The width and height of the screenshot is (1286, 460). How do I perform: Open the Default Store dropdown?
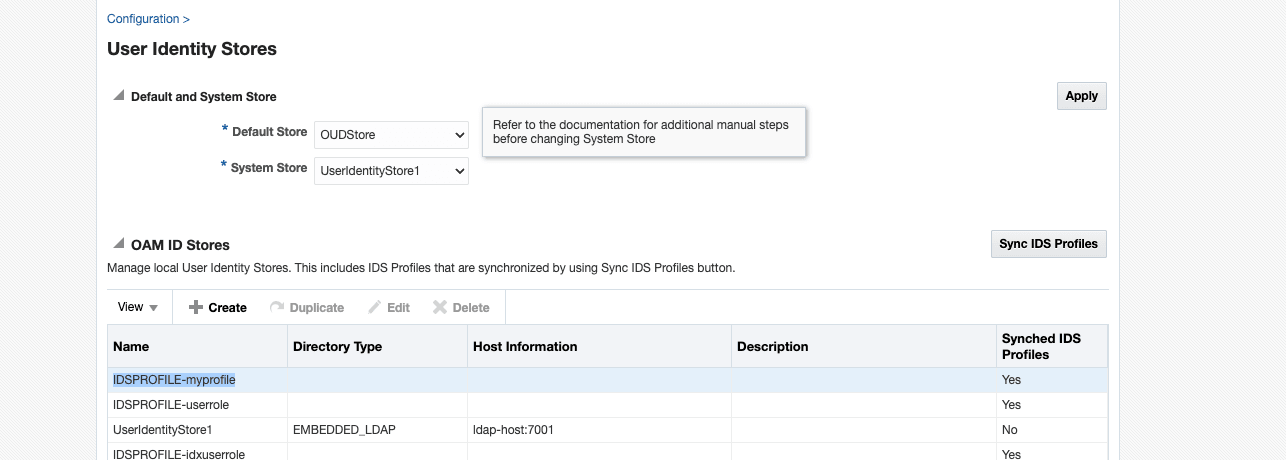point(391,134)
